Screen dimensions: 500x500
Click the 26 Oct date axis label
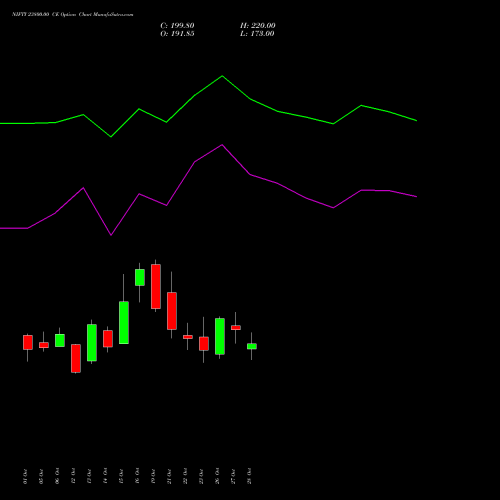tap(217, 477)
